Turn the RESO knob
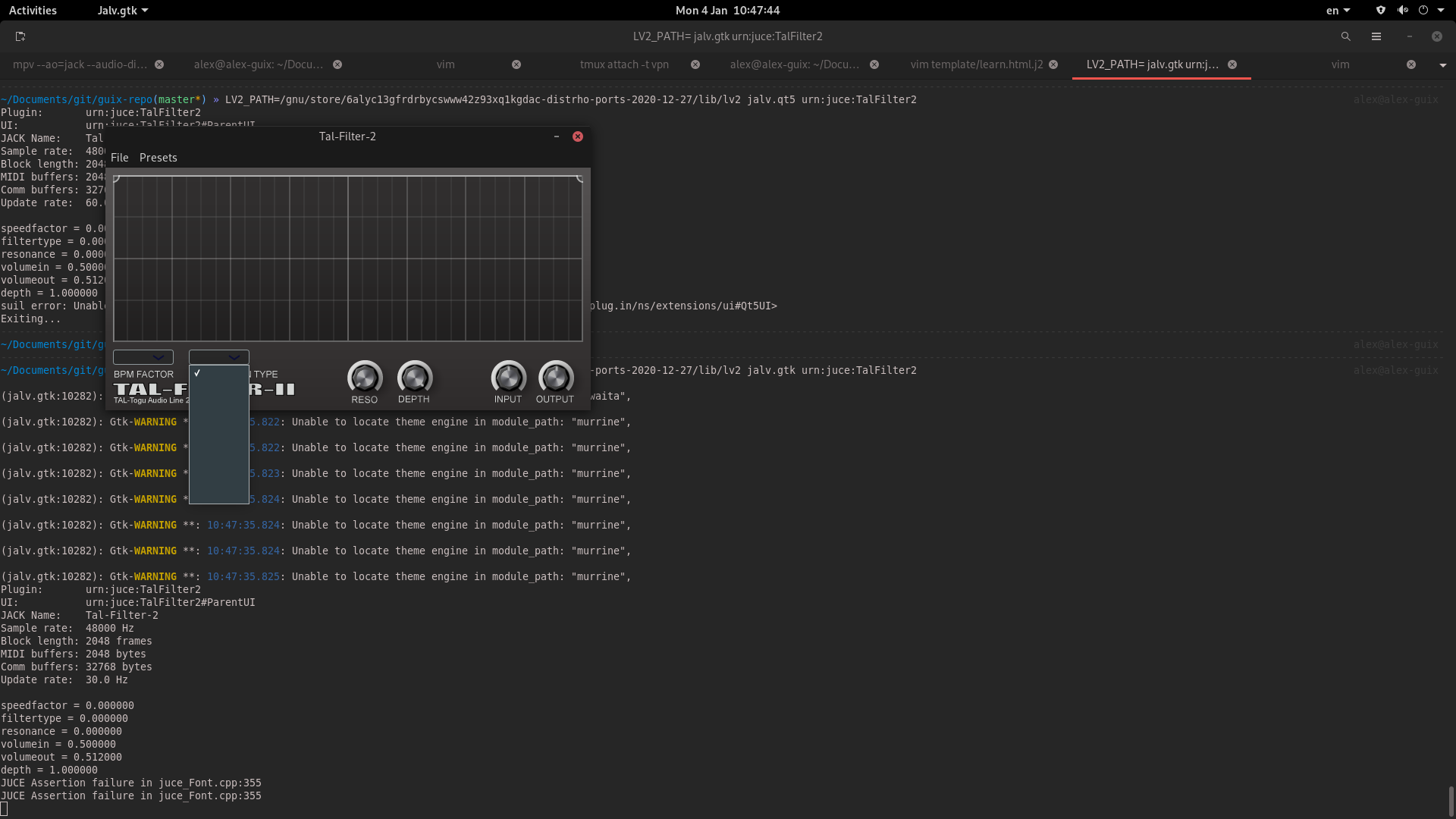Viewport: 1456px width, 819px height. pos(365,378)
